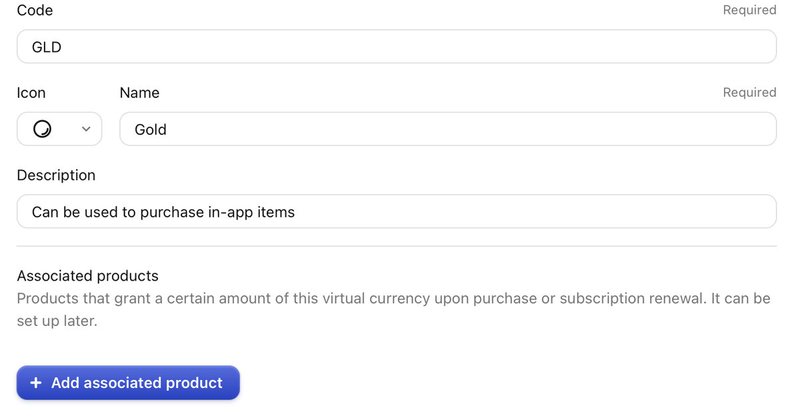Click the Required indicator beside Code

coord(749,10)
